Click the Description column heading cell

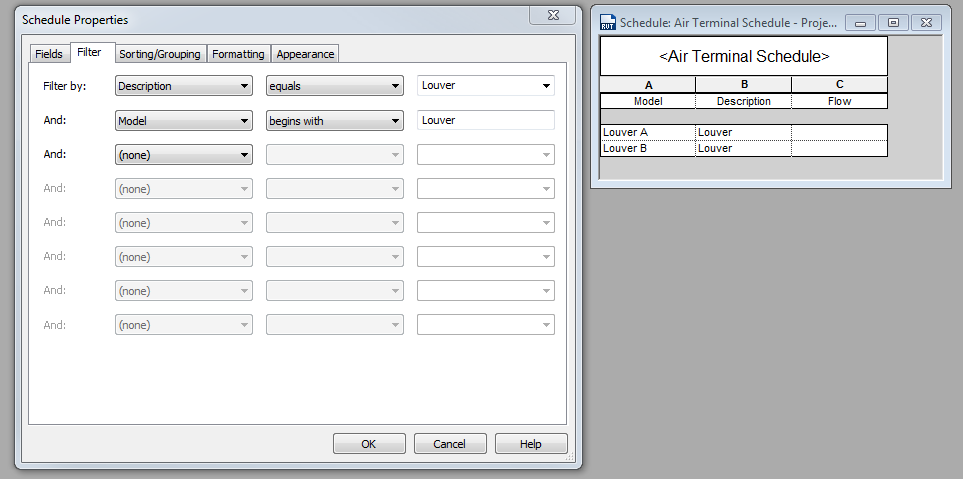click(744, 101)
